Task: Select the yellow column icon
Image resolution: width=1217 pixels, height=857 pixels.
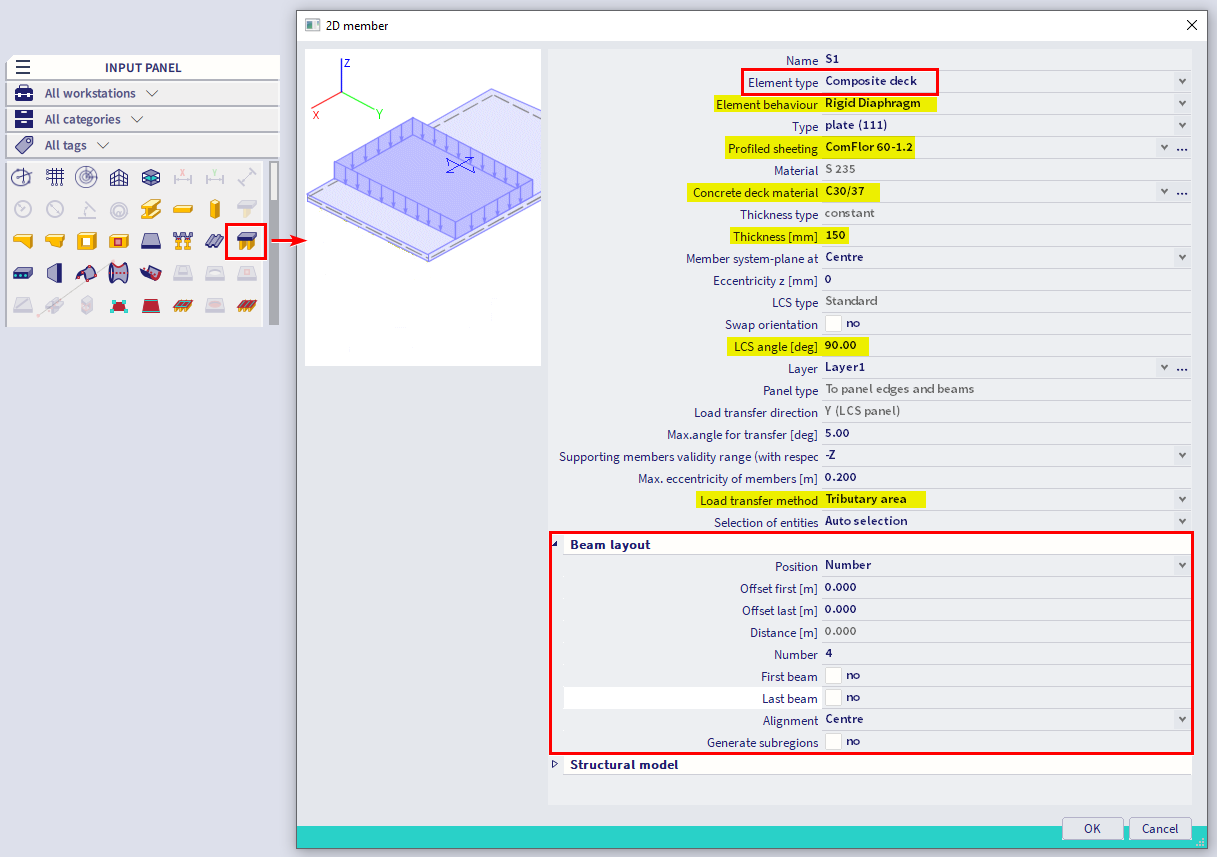Action: pyautogui.click(x=214, y=209)
